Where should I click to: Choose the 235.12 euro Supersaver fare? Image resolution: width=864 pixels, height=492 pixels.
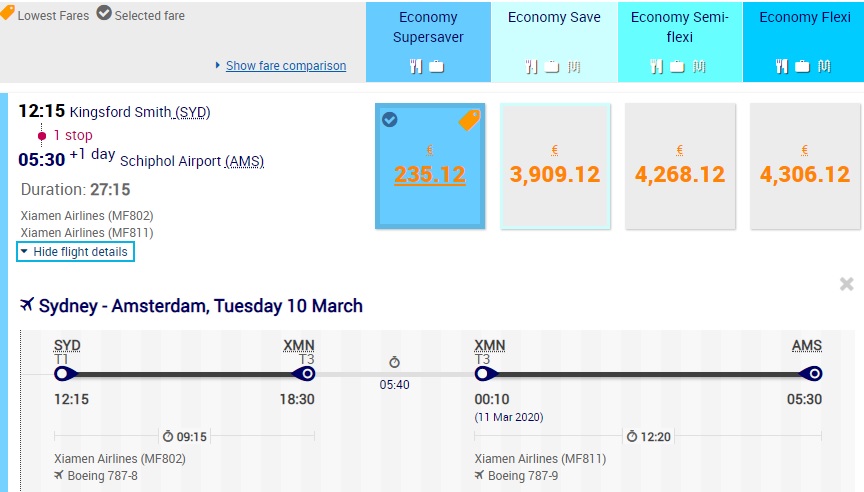tap(430, 166)
